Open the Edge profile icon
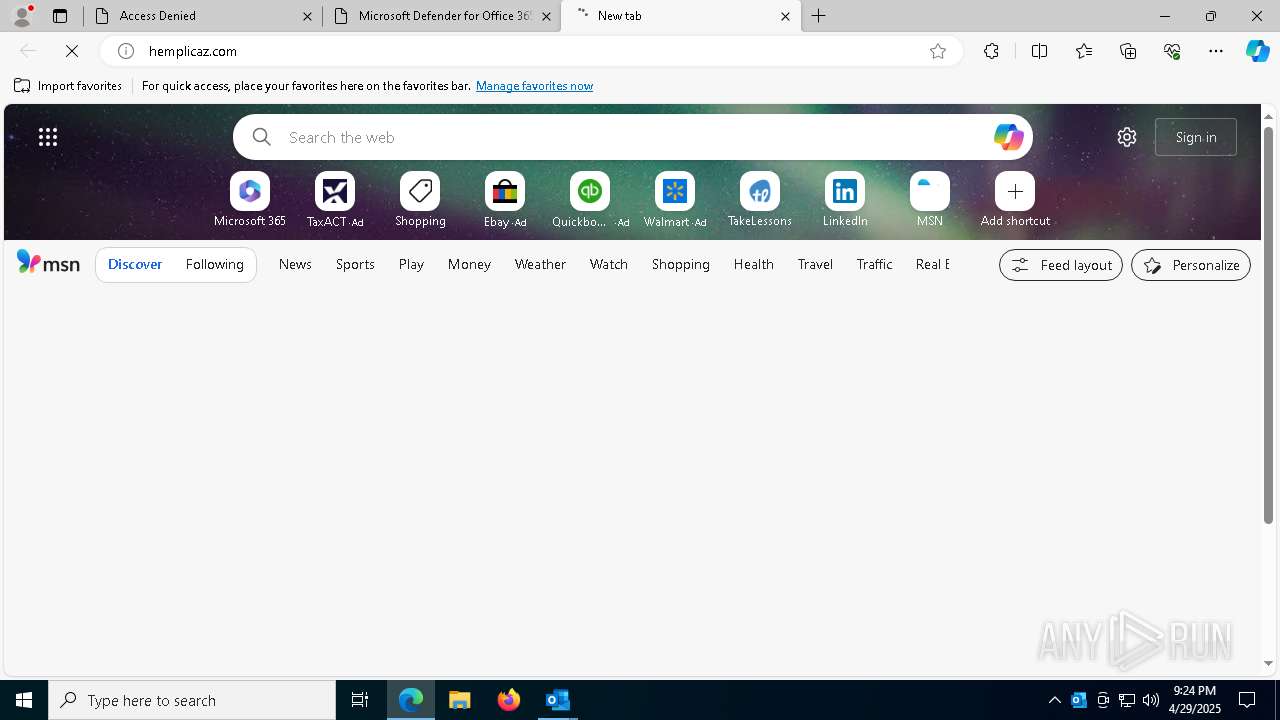This screenshot has width=1280, height=720. [x=22, y=16]
